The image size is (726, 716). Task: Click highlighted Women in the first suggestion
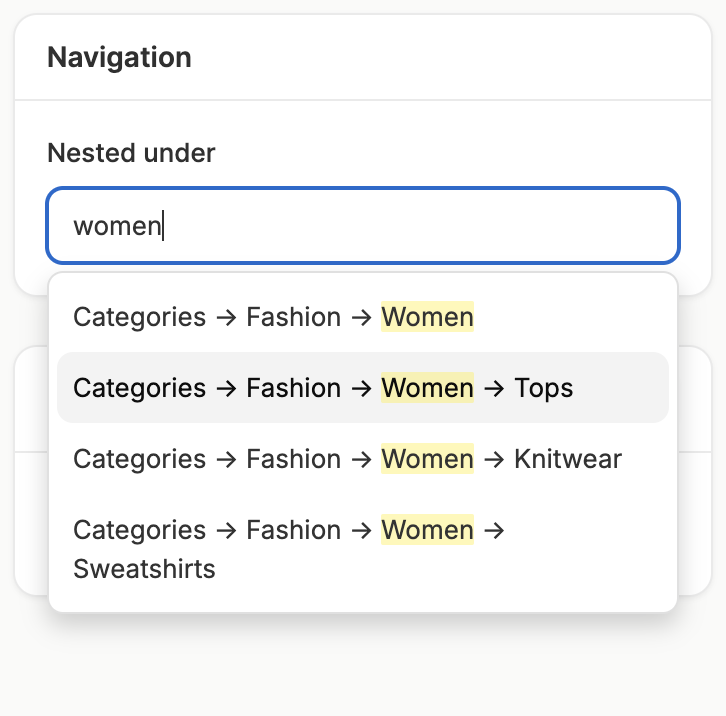point(427,318)
